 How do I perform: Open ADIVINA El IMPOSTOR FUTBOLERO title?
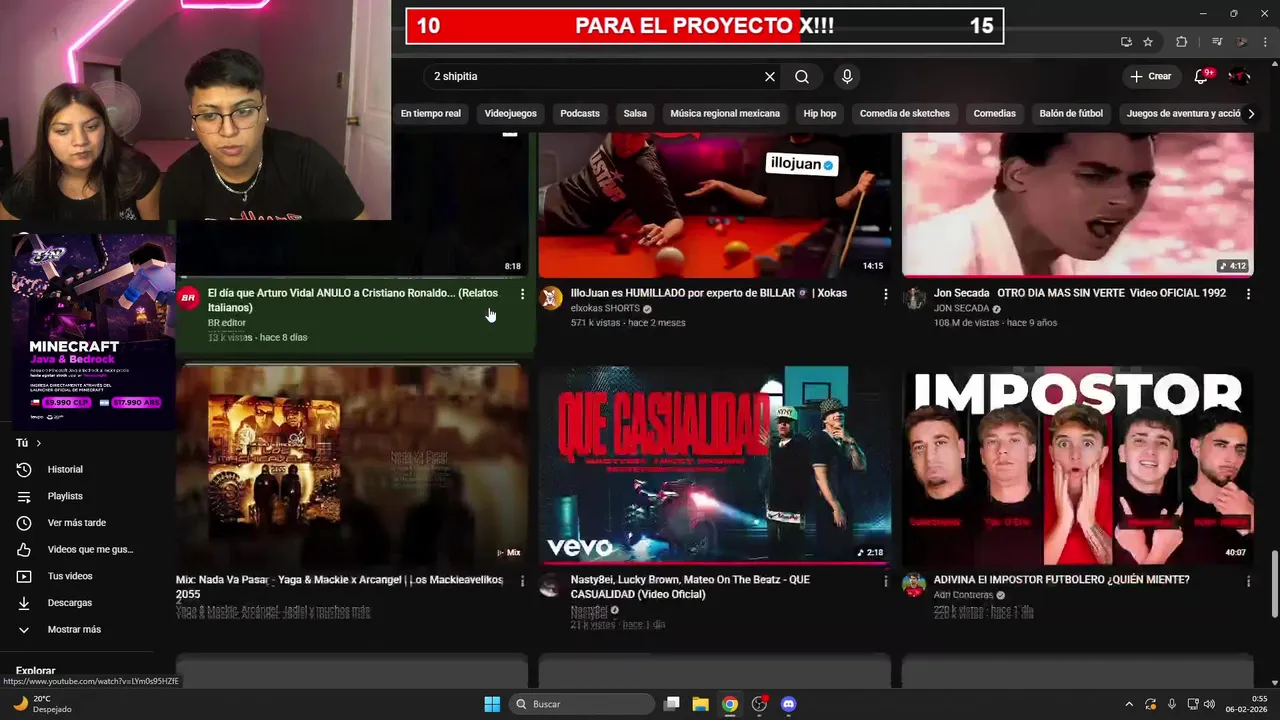coord(1061,580)
